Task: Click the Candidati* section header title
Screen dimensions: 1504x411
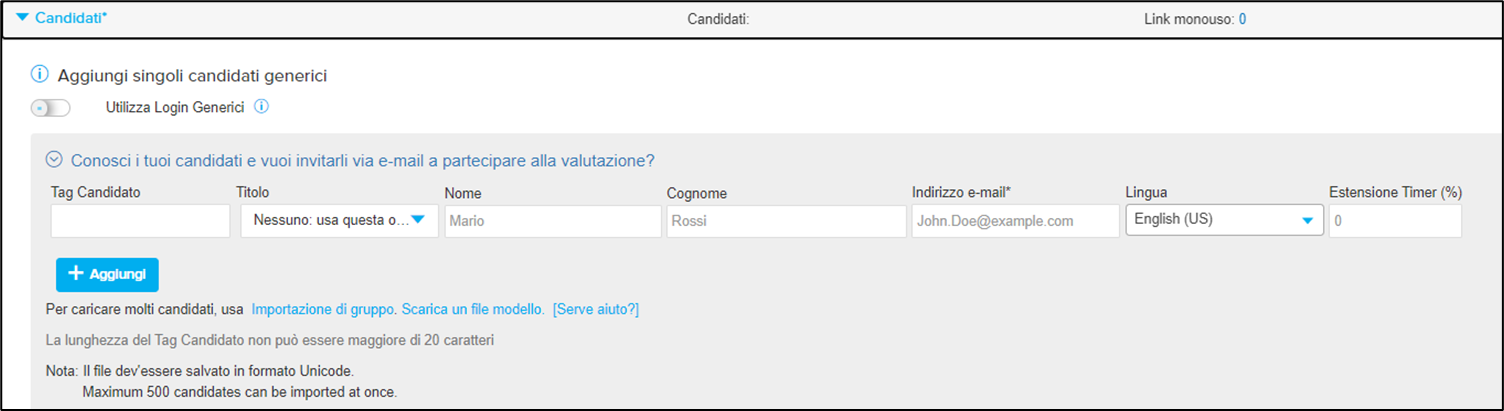Action: pos(71,18)
